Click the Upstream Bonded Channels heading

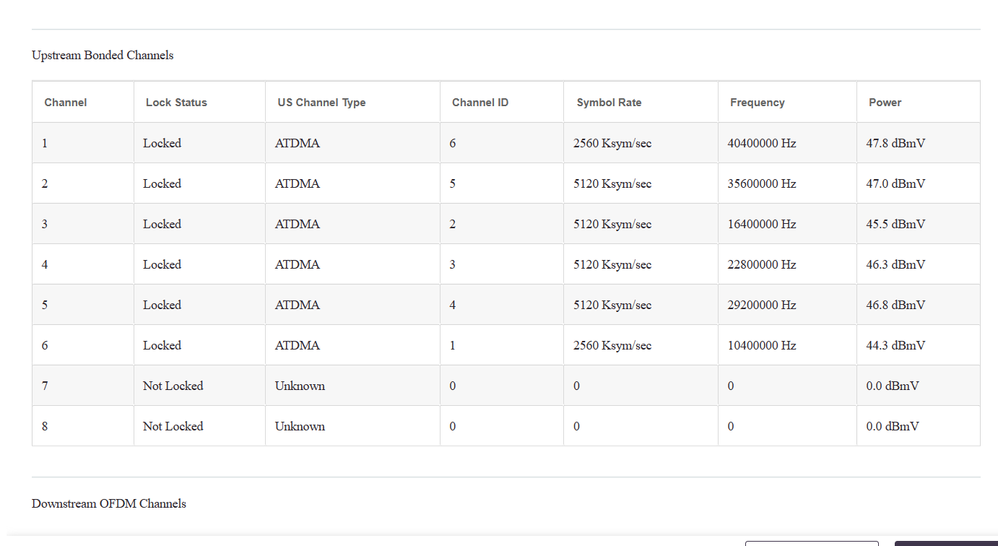(x=102, y=55)
